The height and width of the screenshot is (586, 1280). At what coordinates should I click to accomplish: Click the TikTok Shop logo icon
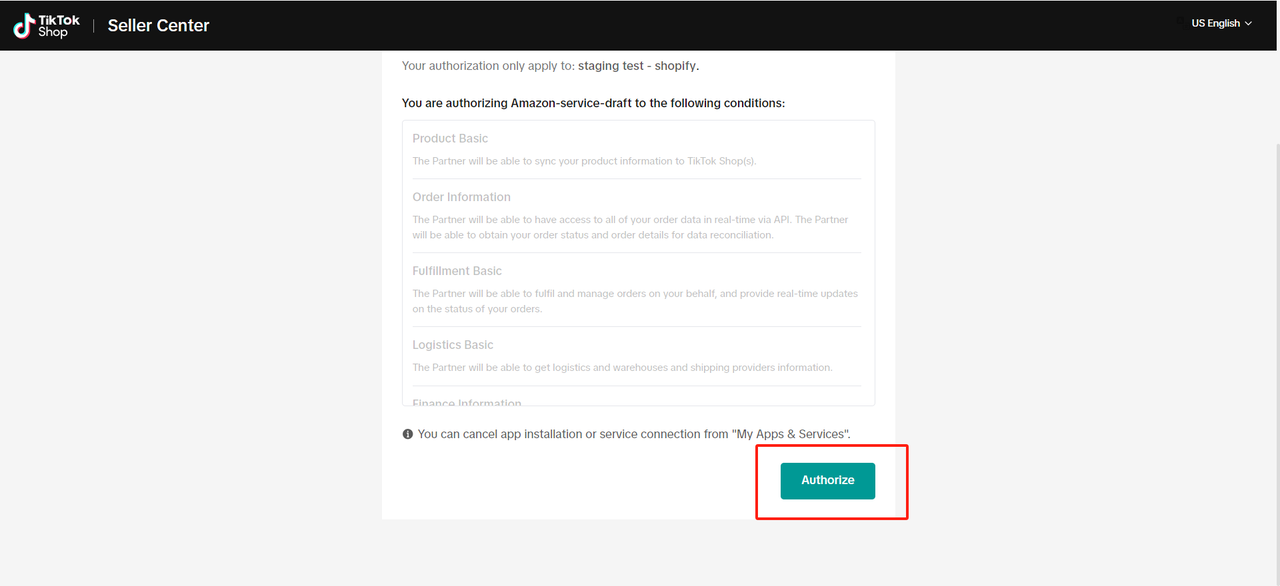click(x=23, y=26)
